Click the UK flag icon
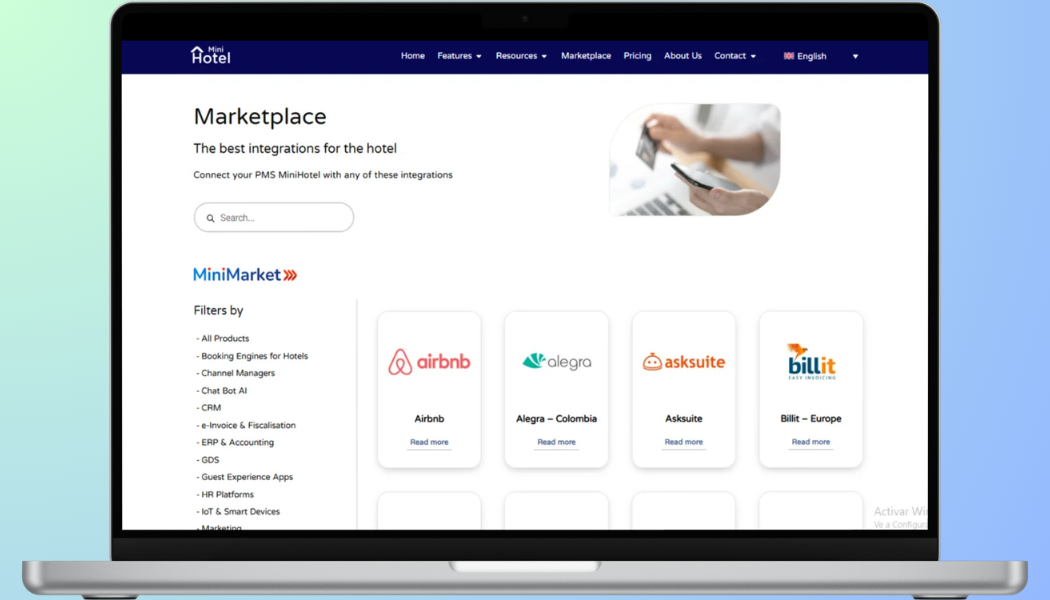1050x600 pixels. pyautogui.click(x=789, y=56)
